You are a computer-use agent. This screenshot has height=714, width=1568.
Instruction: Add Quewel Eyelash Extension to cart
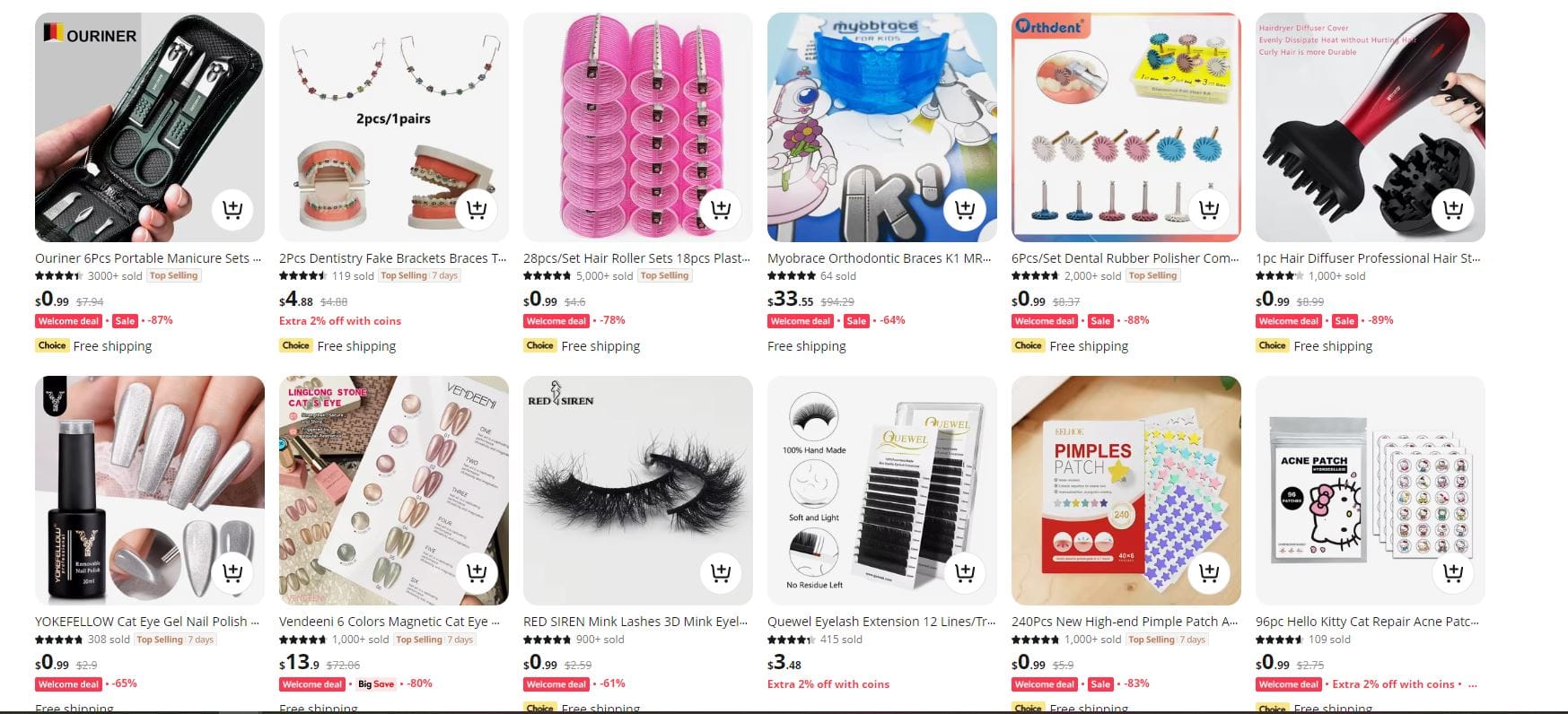(965, 572)
